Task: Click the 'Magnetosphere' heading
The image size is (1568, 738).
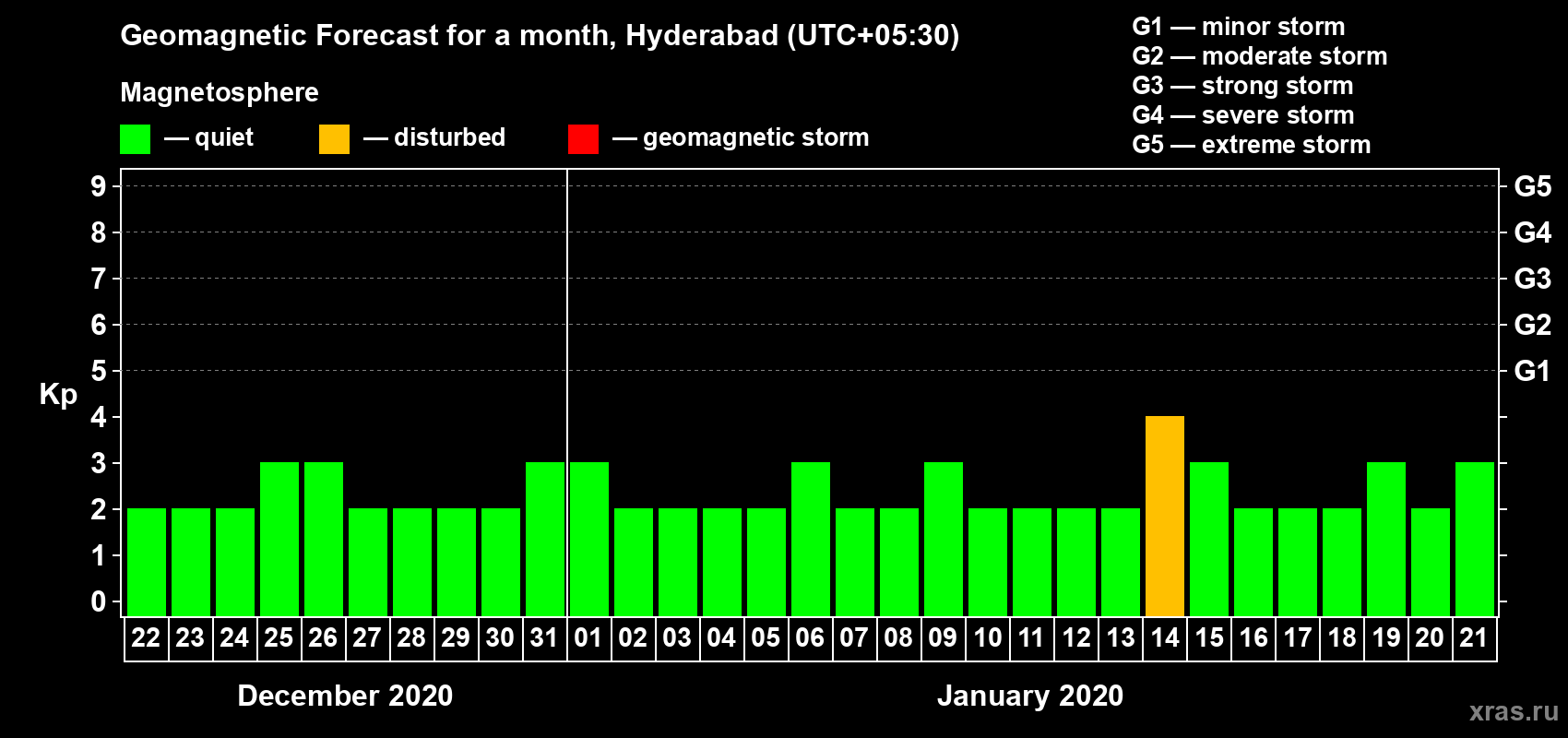Action: 220,92
